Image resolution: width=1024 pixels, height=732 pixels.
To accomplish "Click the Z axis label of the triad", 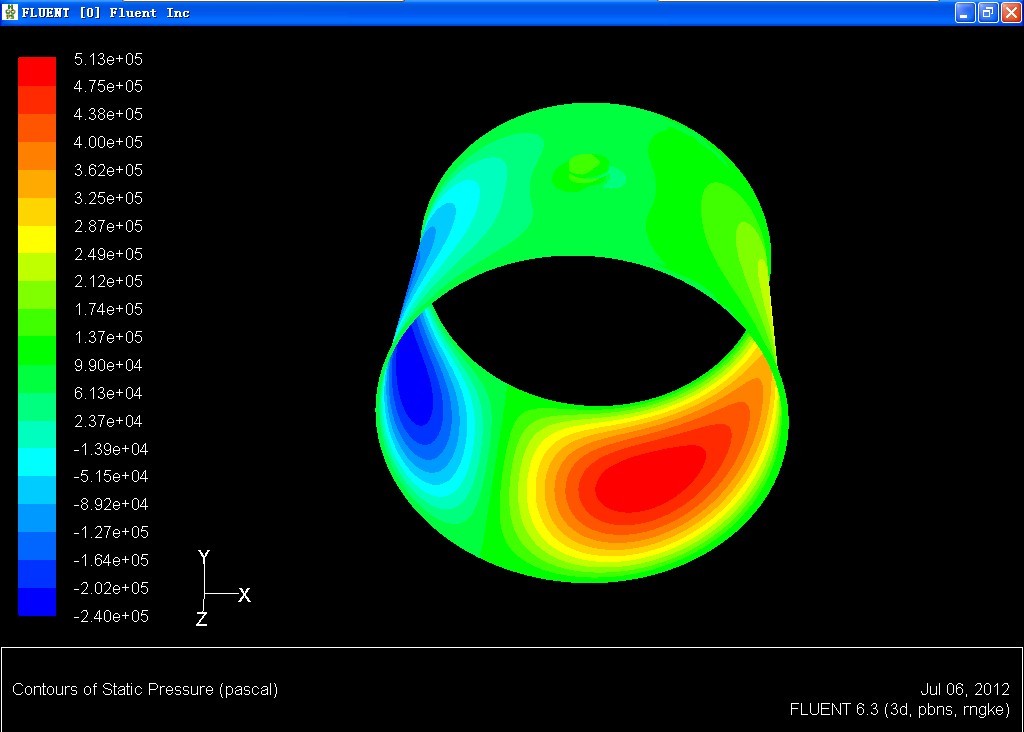I will (201, 620).
